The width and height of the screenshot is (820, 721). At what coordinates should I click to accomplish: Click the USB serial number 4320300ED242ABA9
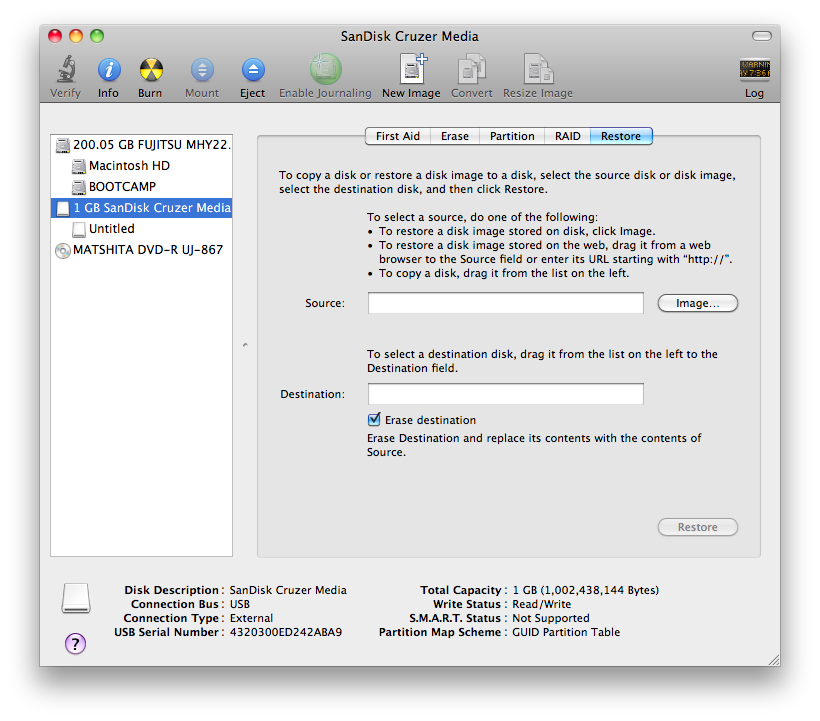pos(286,632)
